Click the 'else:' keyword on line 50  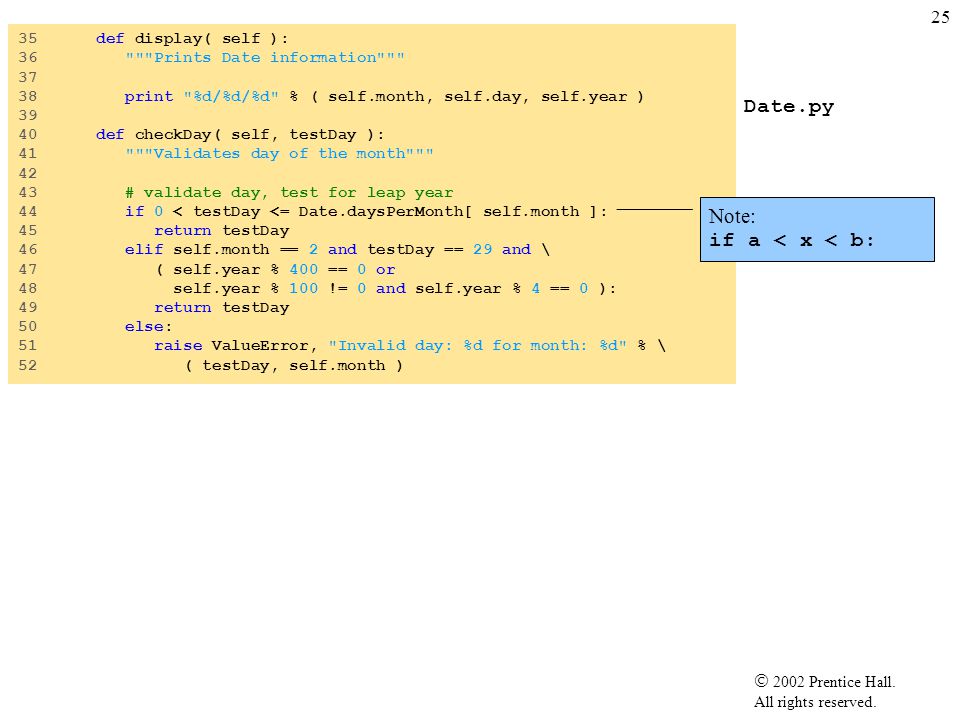click(149, 327)
